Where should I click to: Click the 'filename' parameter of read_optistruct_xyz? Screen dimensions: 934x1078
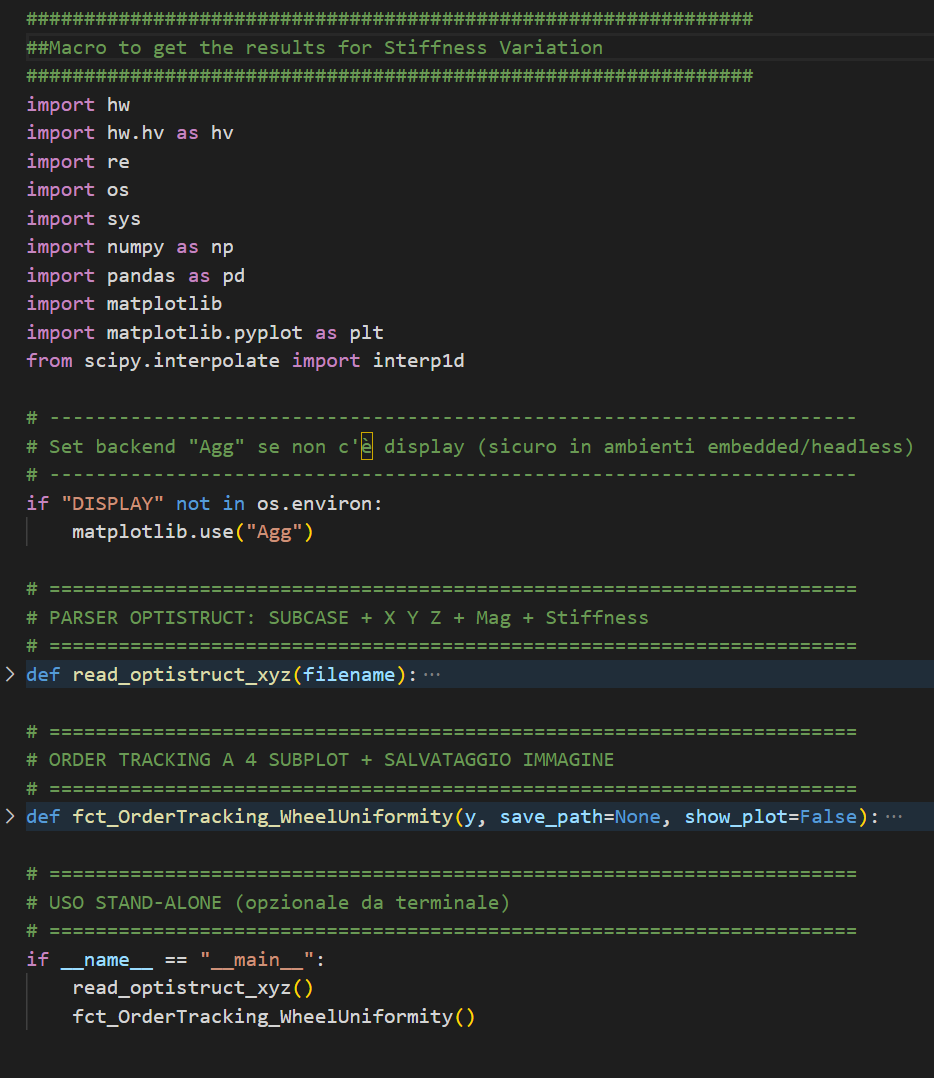click(x=349, y=674)
